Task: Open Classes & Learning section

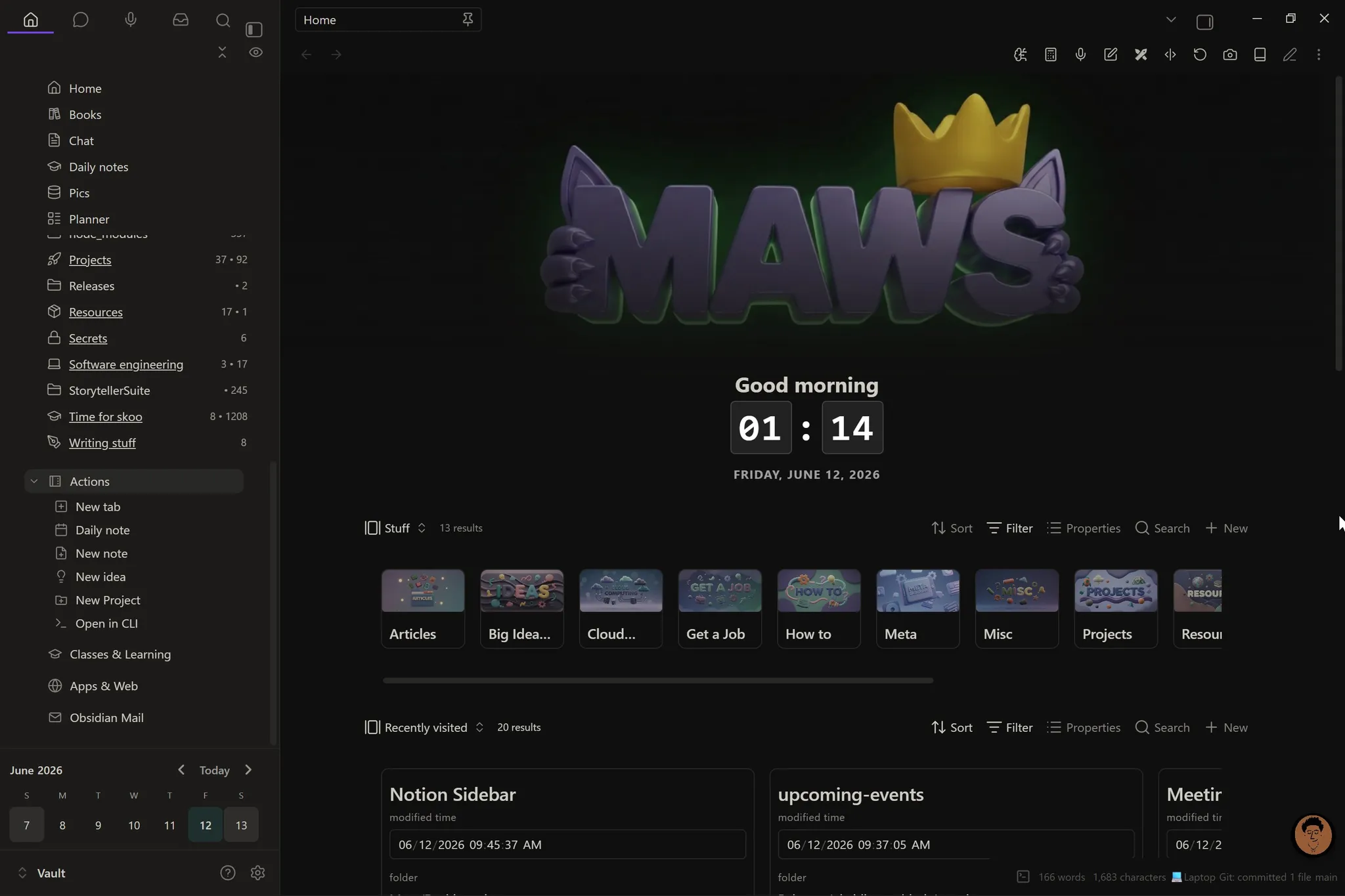Action: (x=120, y=654)
